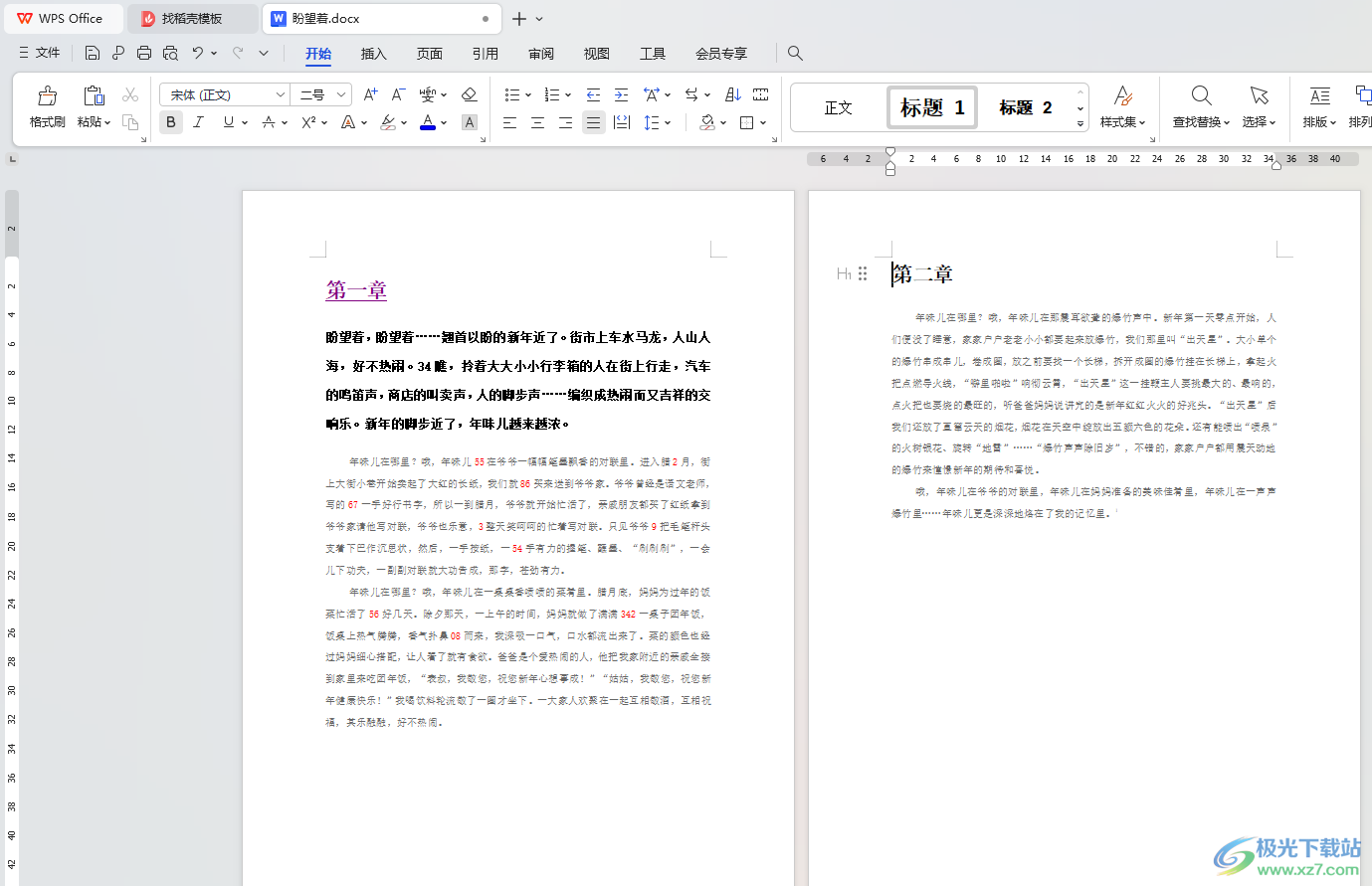Image resolution: width=1372 pixels, height=886 pixels.
Task: Increase font size with A+ icon
Action: (370, 94)
